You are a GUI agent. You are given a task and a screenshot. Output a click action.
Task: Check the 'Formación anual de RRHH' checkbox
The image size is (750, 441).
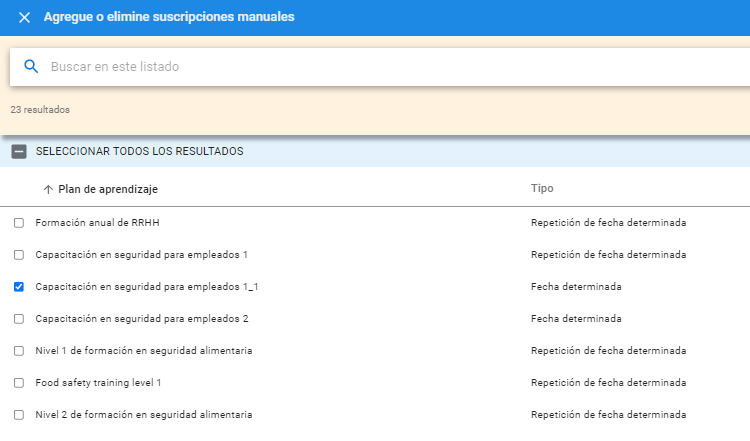(x=19, y=223)
